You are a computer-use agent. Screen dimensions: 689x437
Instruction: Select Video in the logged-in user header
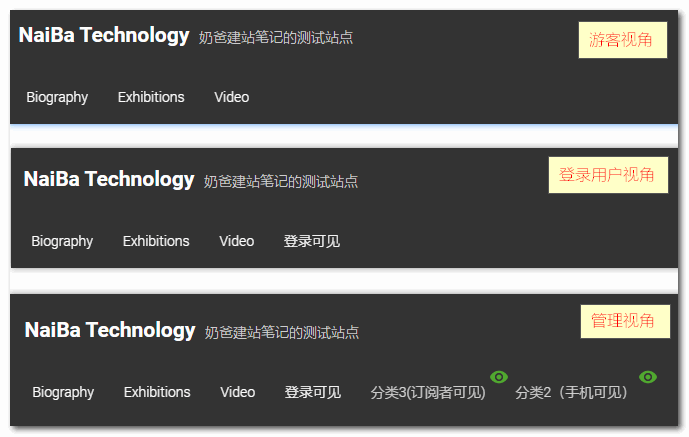pos(236,241)
